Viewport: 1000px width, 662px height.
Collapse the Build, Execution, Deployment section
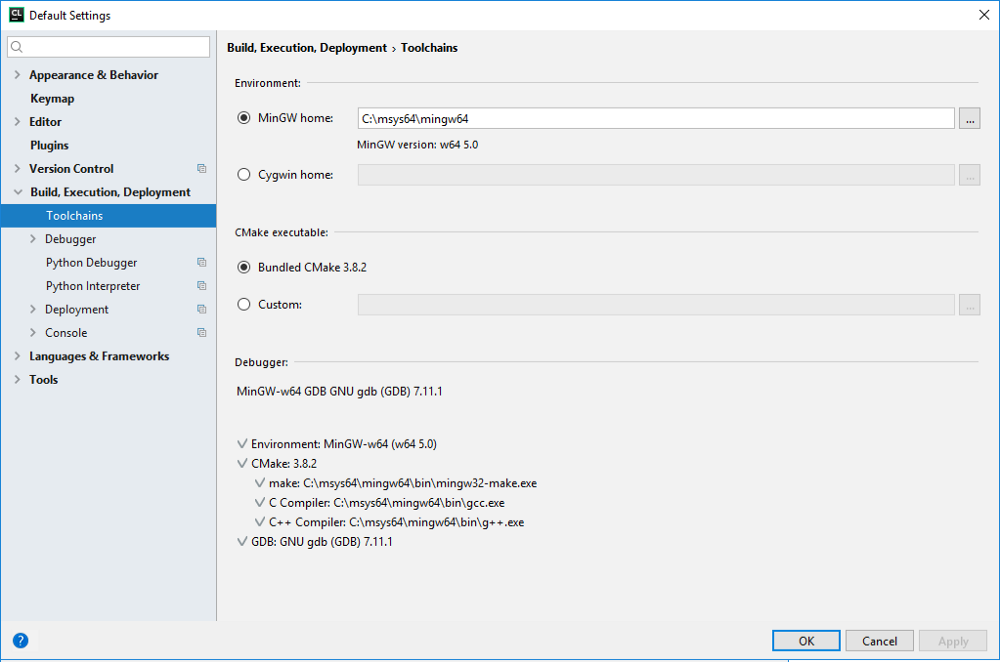pyautogui.click(x=17, y=192)
